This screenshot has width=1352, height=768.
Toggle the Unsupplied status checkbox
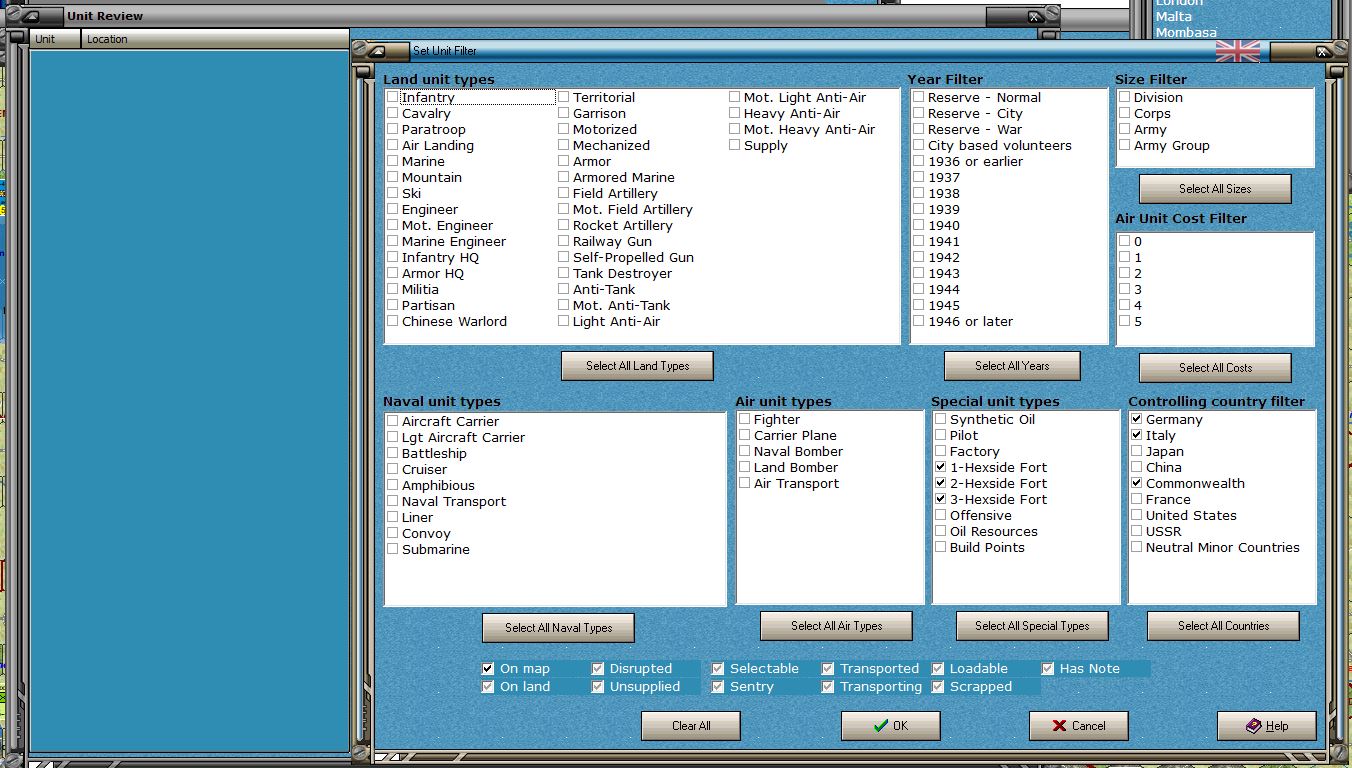pos(598,687)
